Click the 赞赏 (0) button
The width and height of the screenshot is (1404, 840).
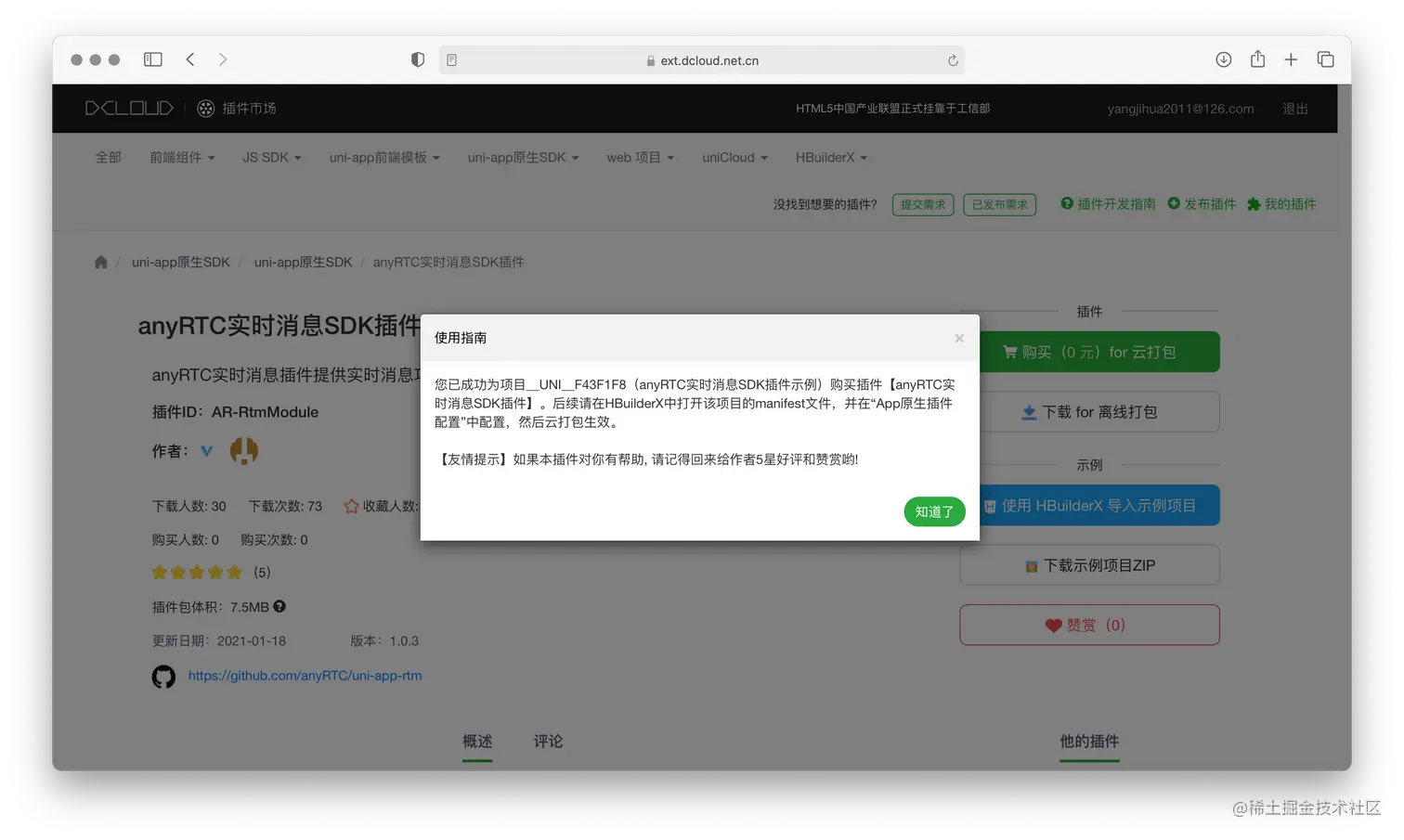pyautogui.click(x=1089, y=625)
